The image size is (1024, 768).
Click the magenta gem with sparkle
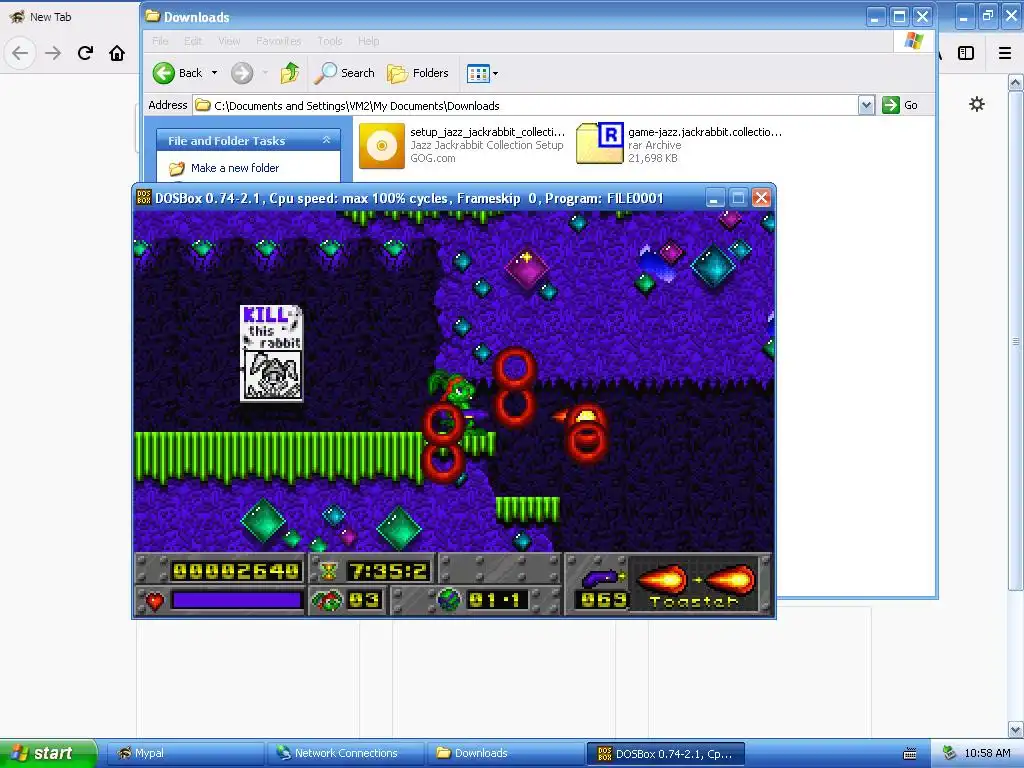[x=526, y=266]
